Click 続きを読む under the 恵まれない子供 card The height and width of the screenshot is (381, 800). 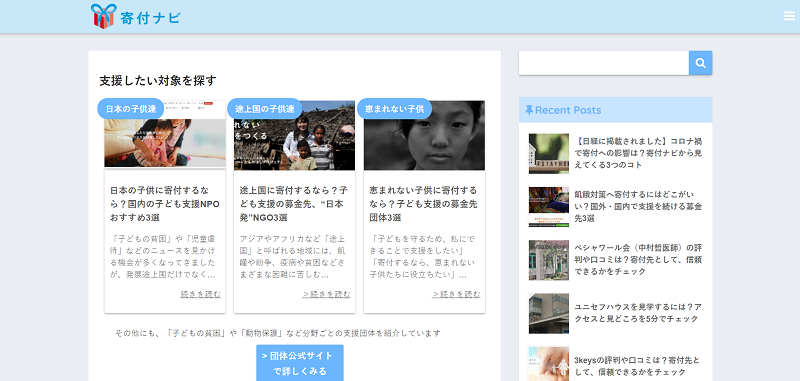(x=456, y=294)
